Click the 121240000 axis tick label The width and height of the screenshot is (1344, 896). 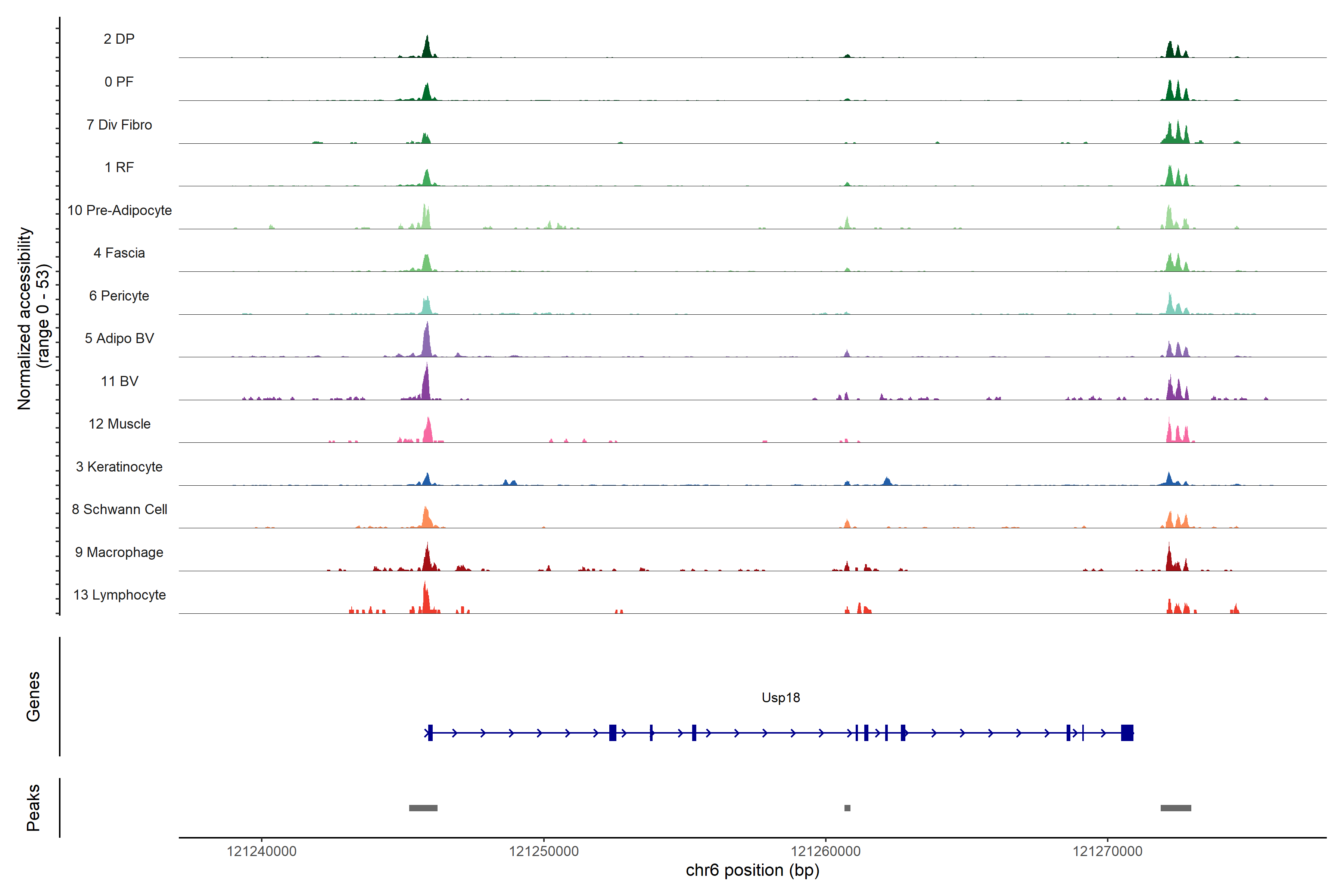point(262,851)
